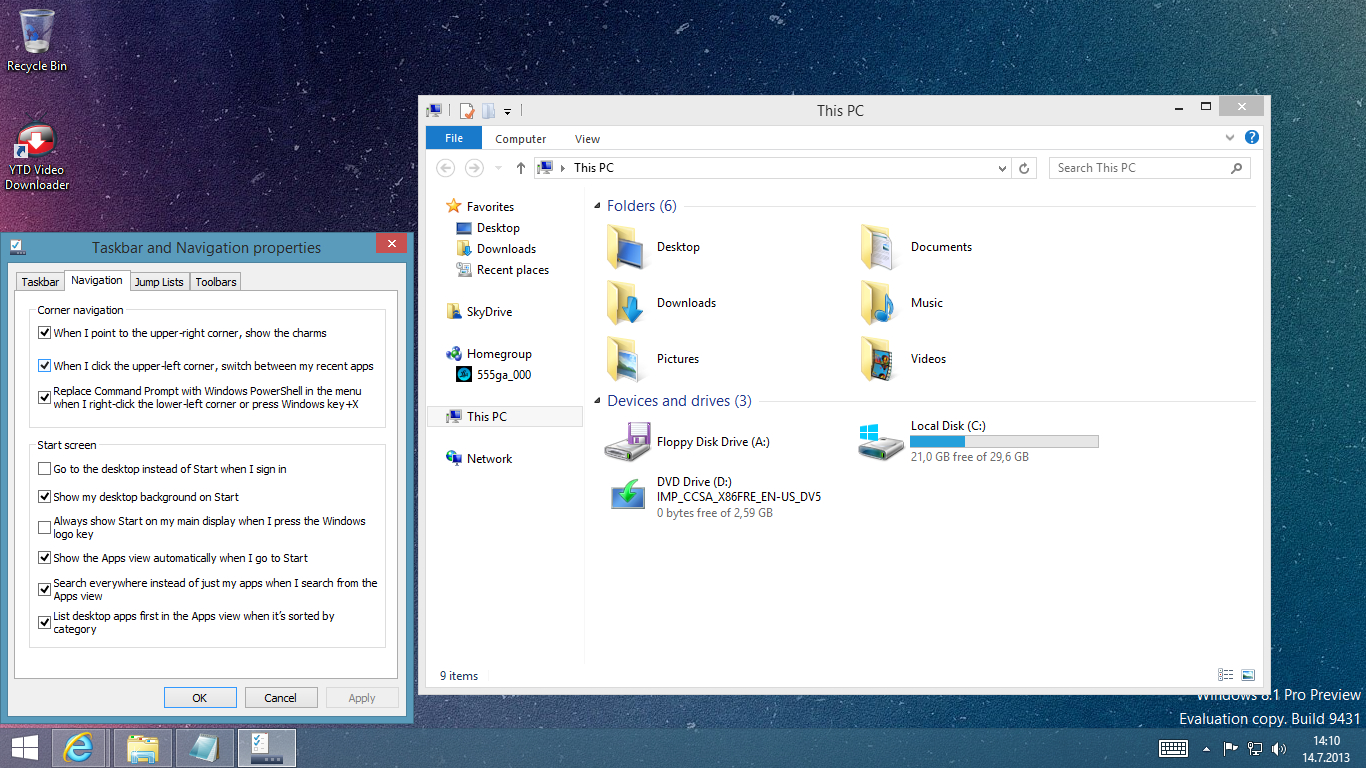Open the View ribbon tab
Viewport: 1366px width, 768px height.
click(x=587, y=139)
